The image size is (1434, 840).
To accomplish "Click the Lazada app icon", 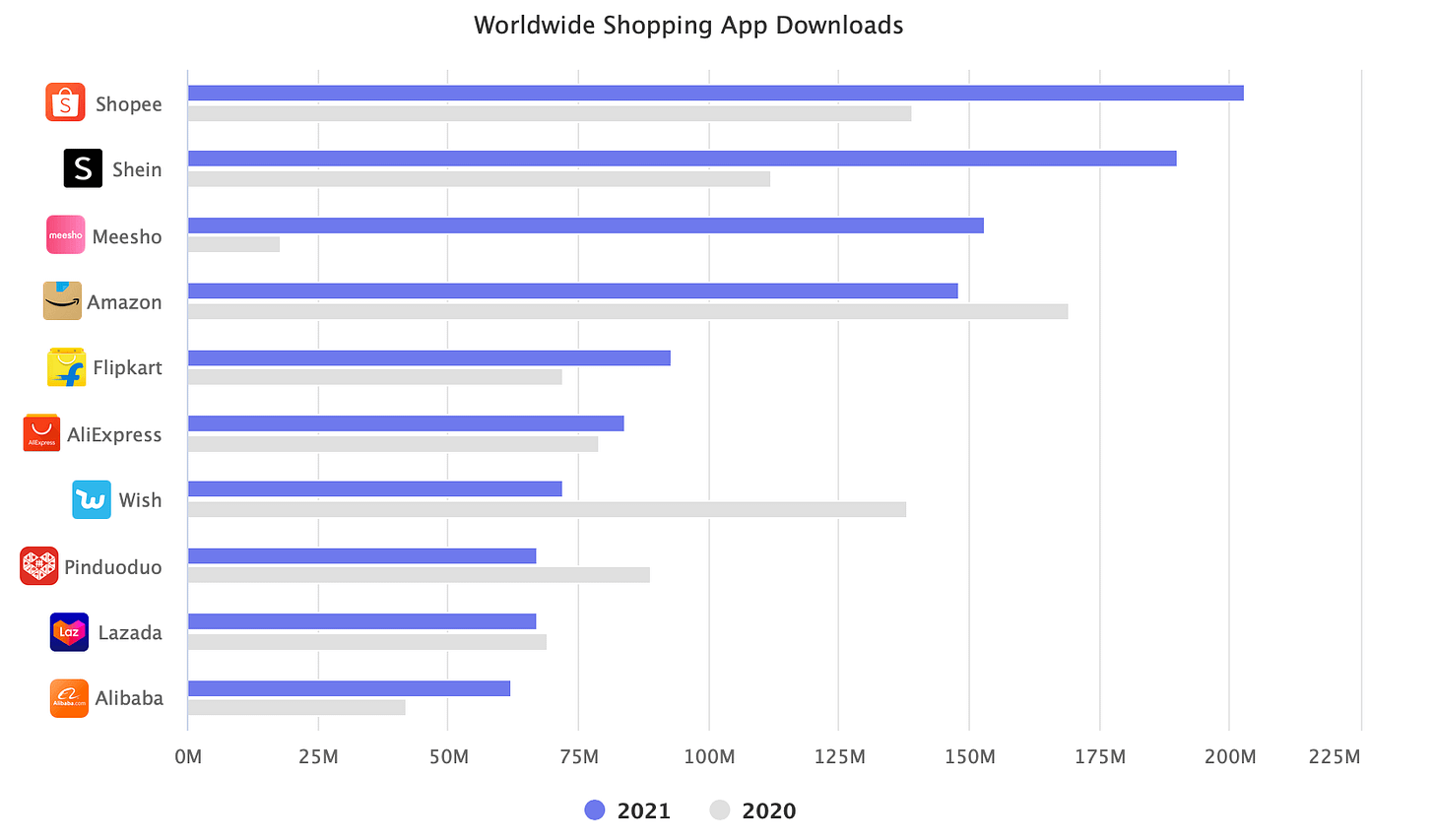I will click(69, 632).
